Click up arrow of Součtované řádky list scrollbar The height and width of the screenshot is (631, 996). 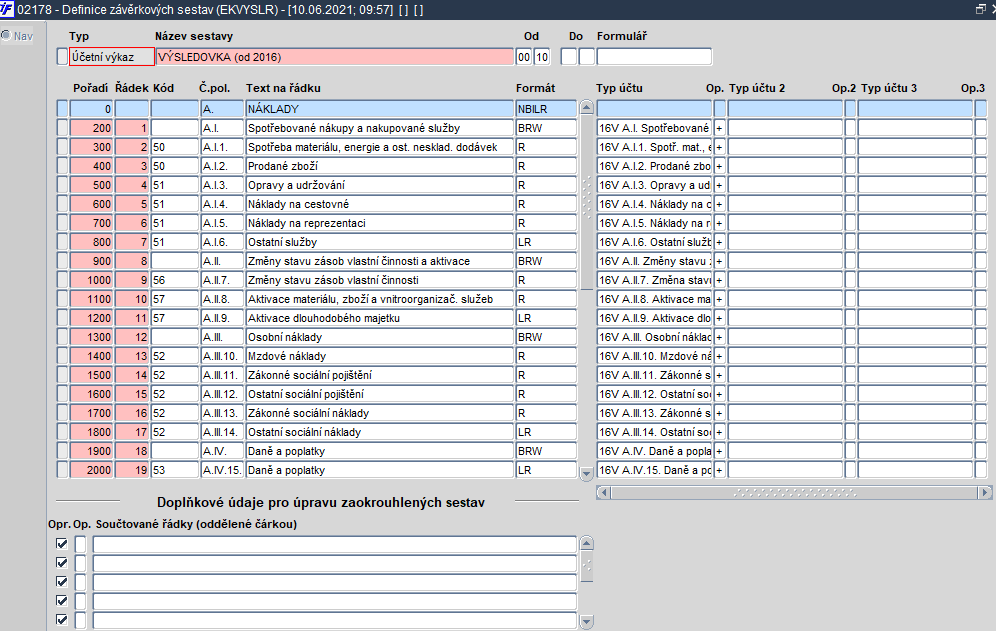586,544
